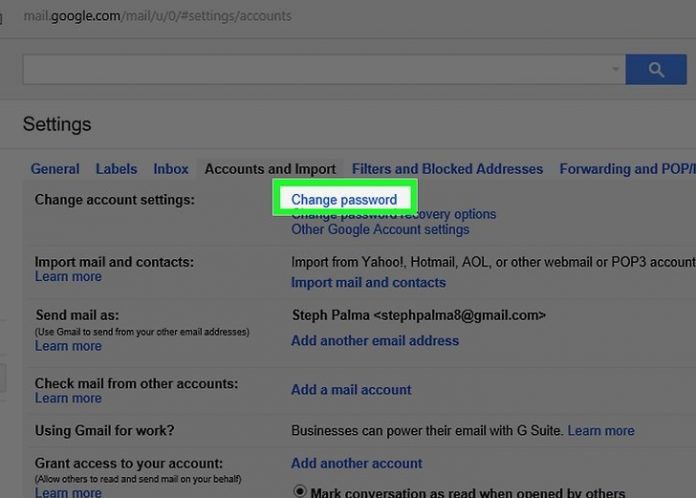The image size is (696, 498).
Task: Click Learn more about G Suite
Action: point(601,430)
